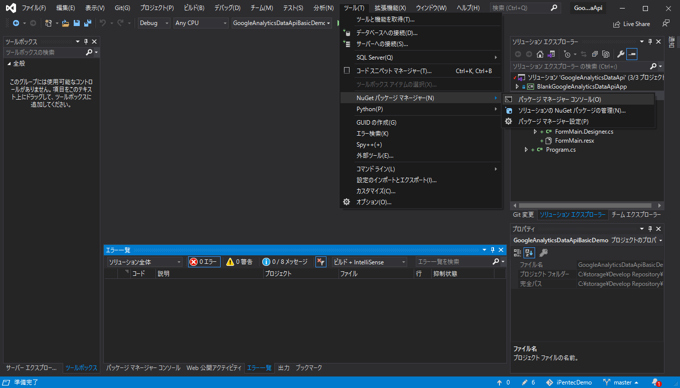This screenshot has height=388, width=680.
Task: Toggle the 0 Warnings filter button
Action: click(239, 262)
